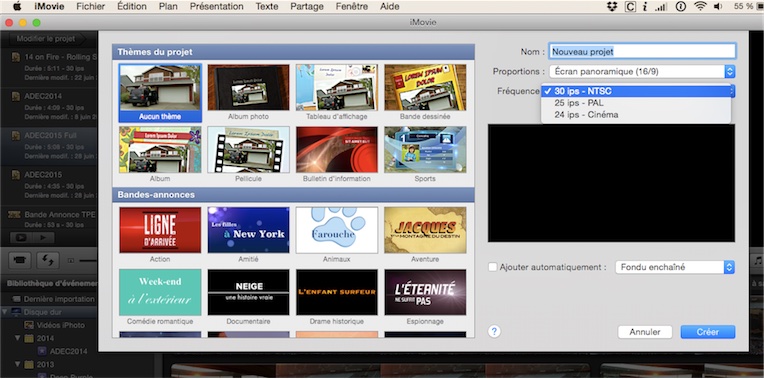
Task: Select the Aventure trailer template
Action: click(425, 230)
